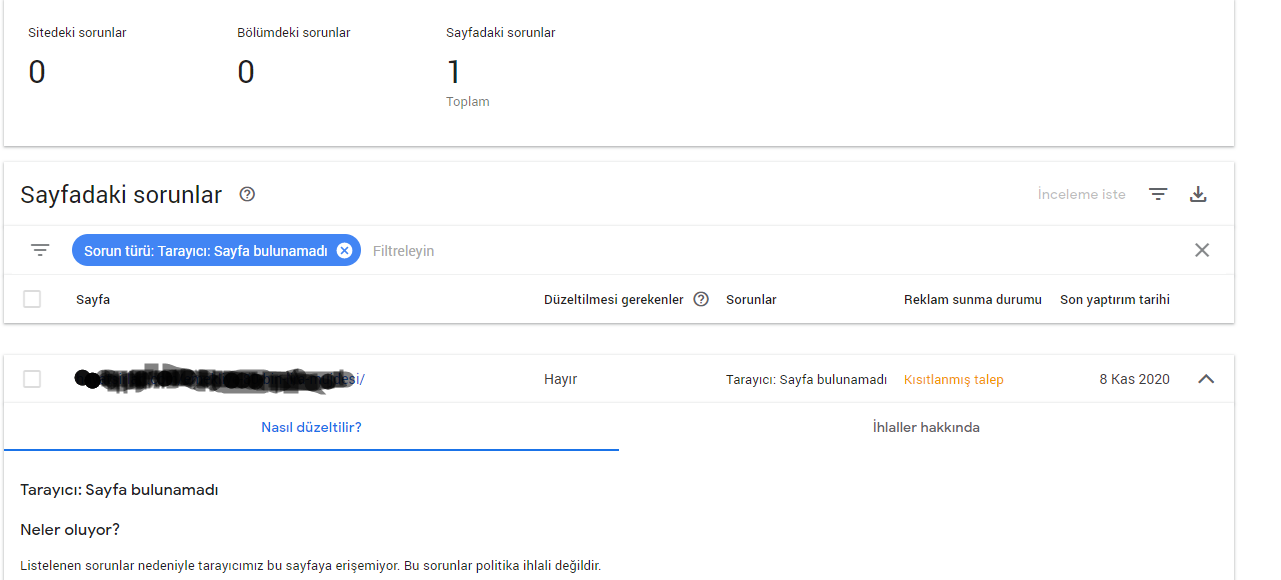
Task: Click the filter icon beside İnceleme iste
Action: point(1158,194)
